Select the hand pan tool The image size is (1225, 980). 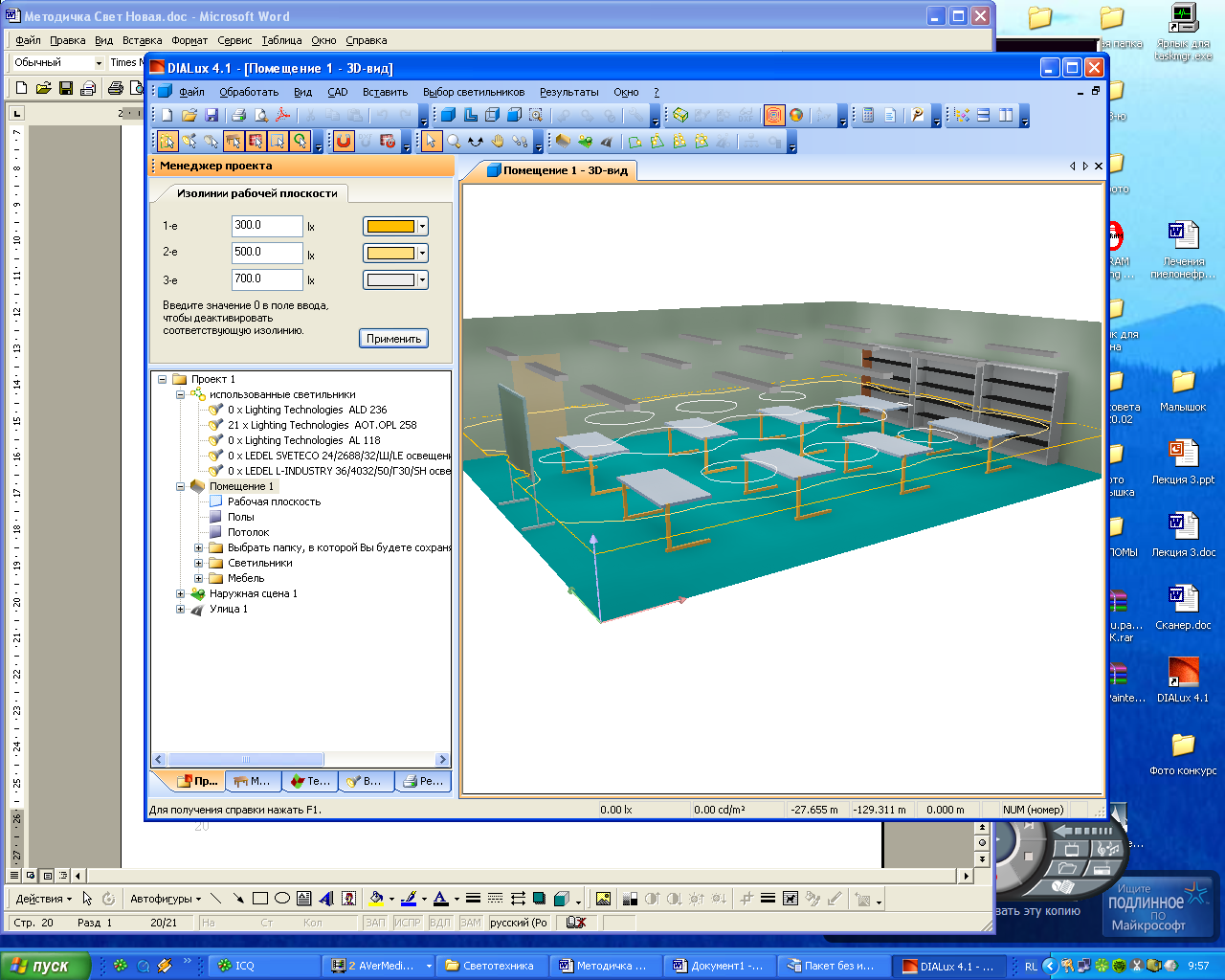(x=498, y=142)
